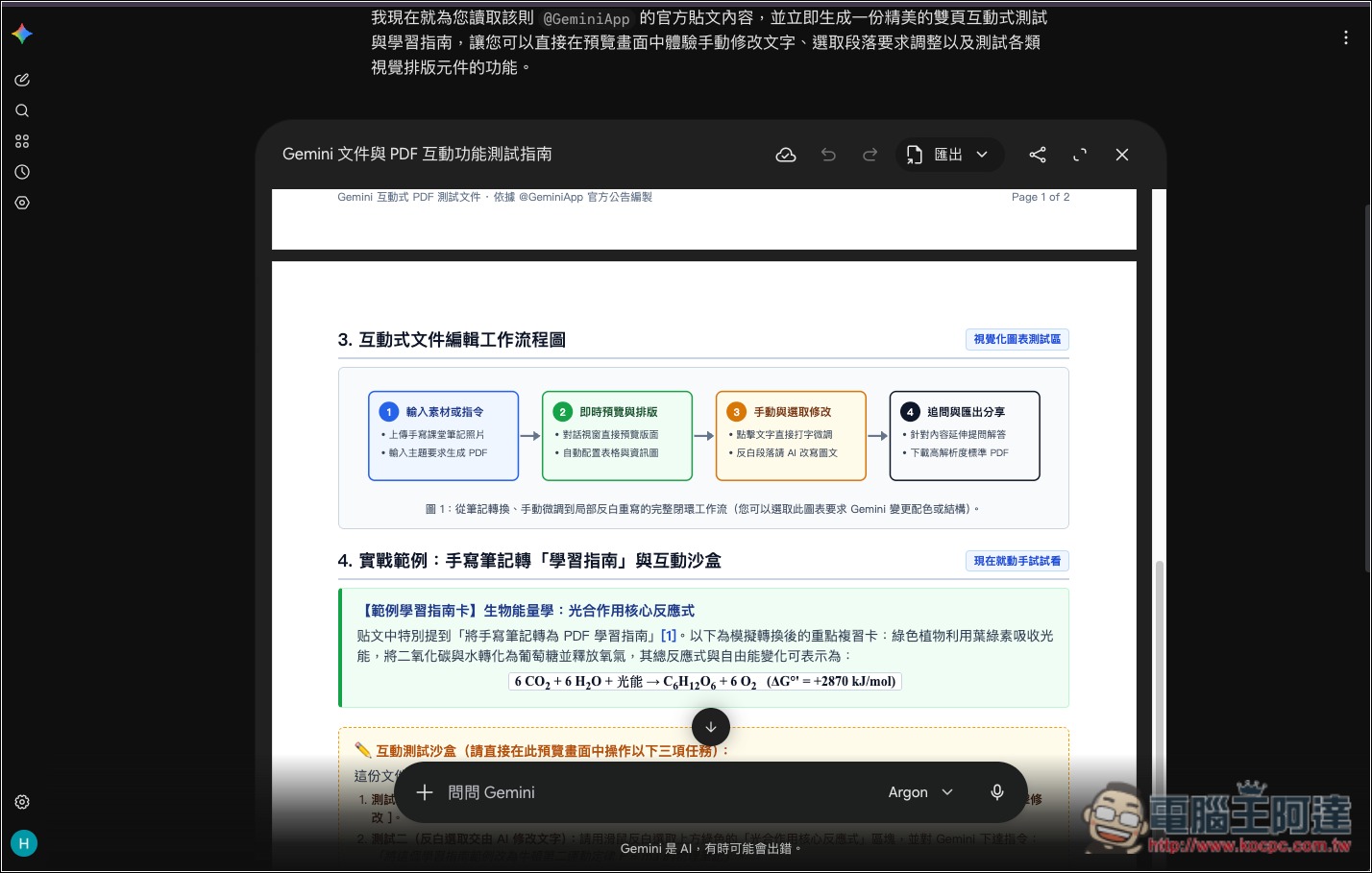
Task: Click the 視覺化圖表測試區 badge
Action: (1017, 339)
